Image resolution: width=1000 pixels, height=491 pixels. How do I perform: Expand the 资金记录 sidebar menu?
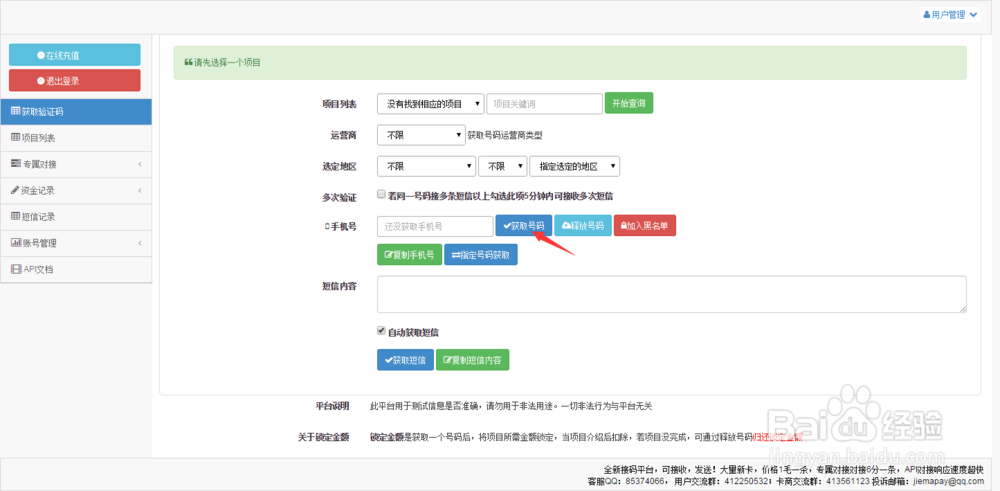pos(76,191)
